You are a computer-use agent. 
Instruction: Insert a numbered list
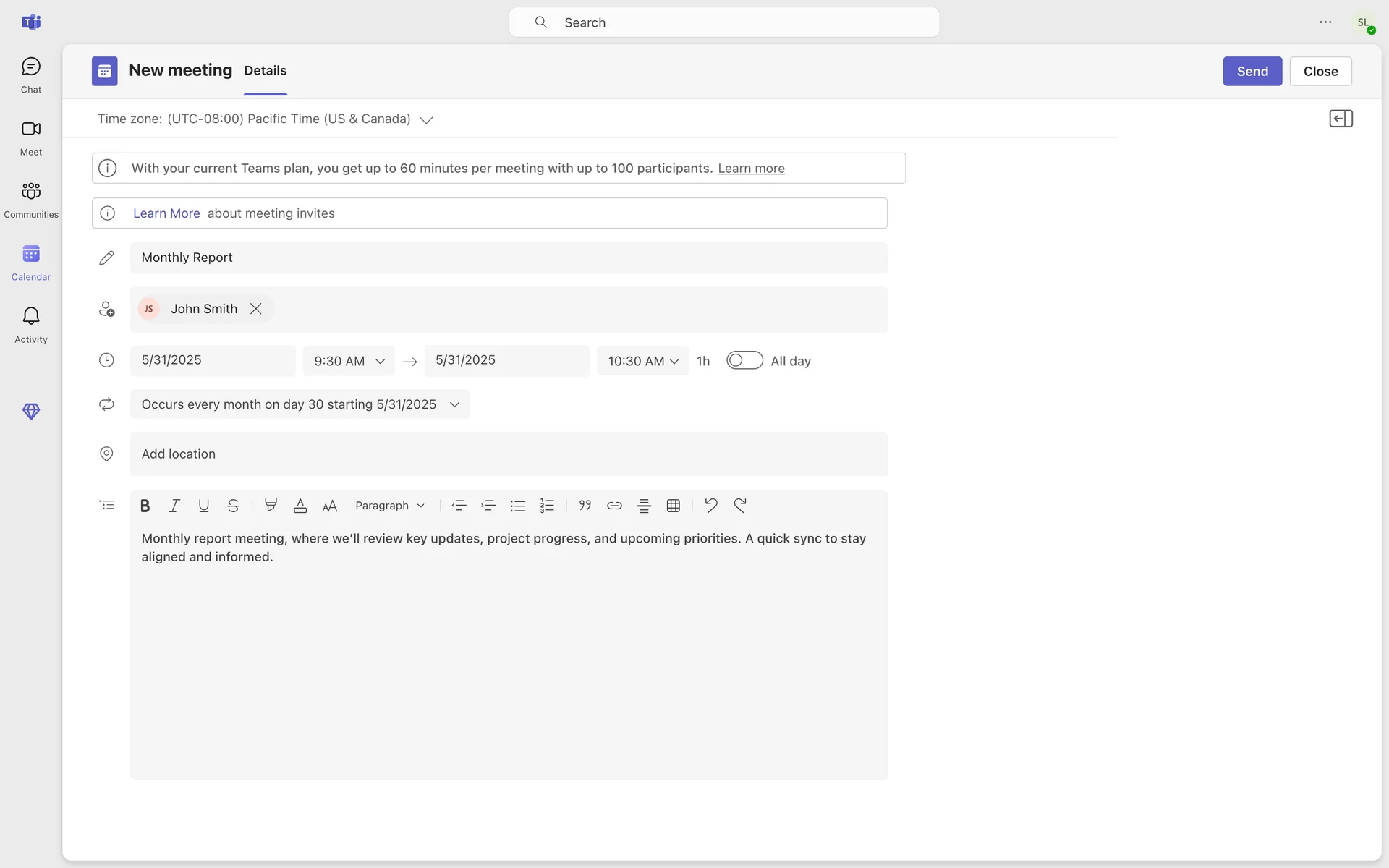tap(547, 506)
